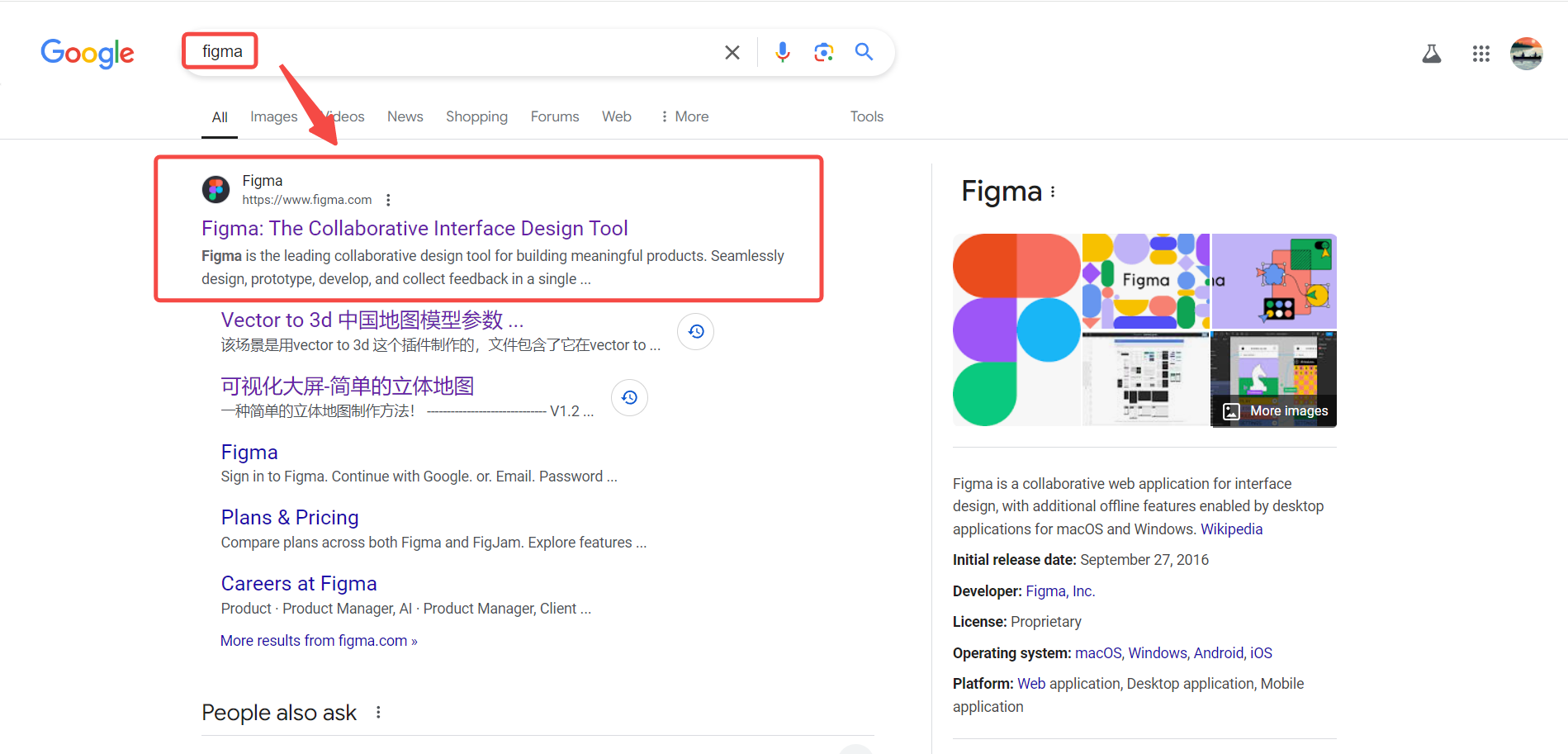Open the 可视化大屏-简单的立体地图 link

[x=348, y=386]
